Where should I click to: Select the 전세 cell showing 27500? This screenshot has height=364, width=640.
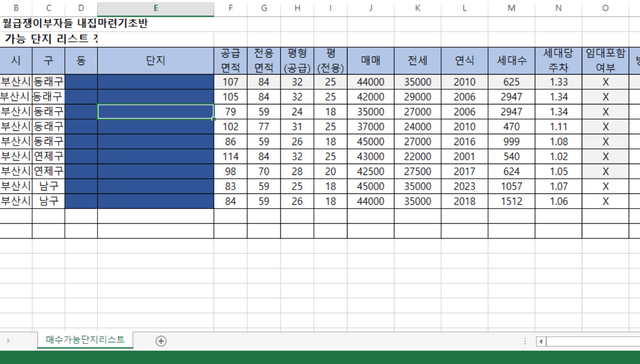[418, 171]
